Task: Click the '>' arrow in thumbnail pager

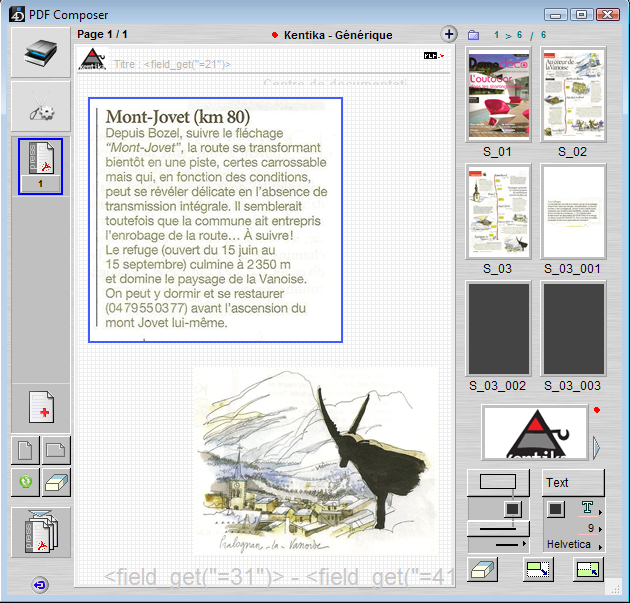Action: pos(508,36)
